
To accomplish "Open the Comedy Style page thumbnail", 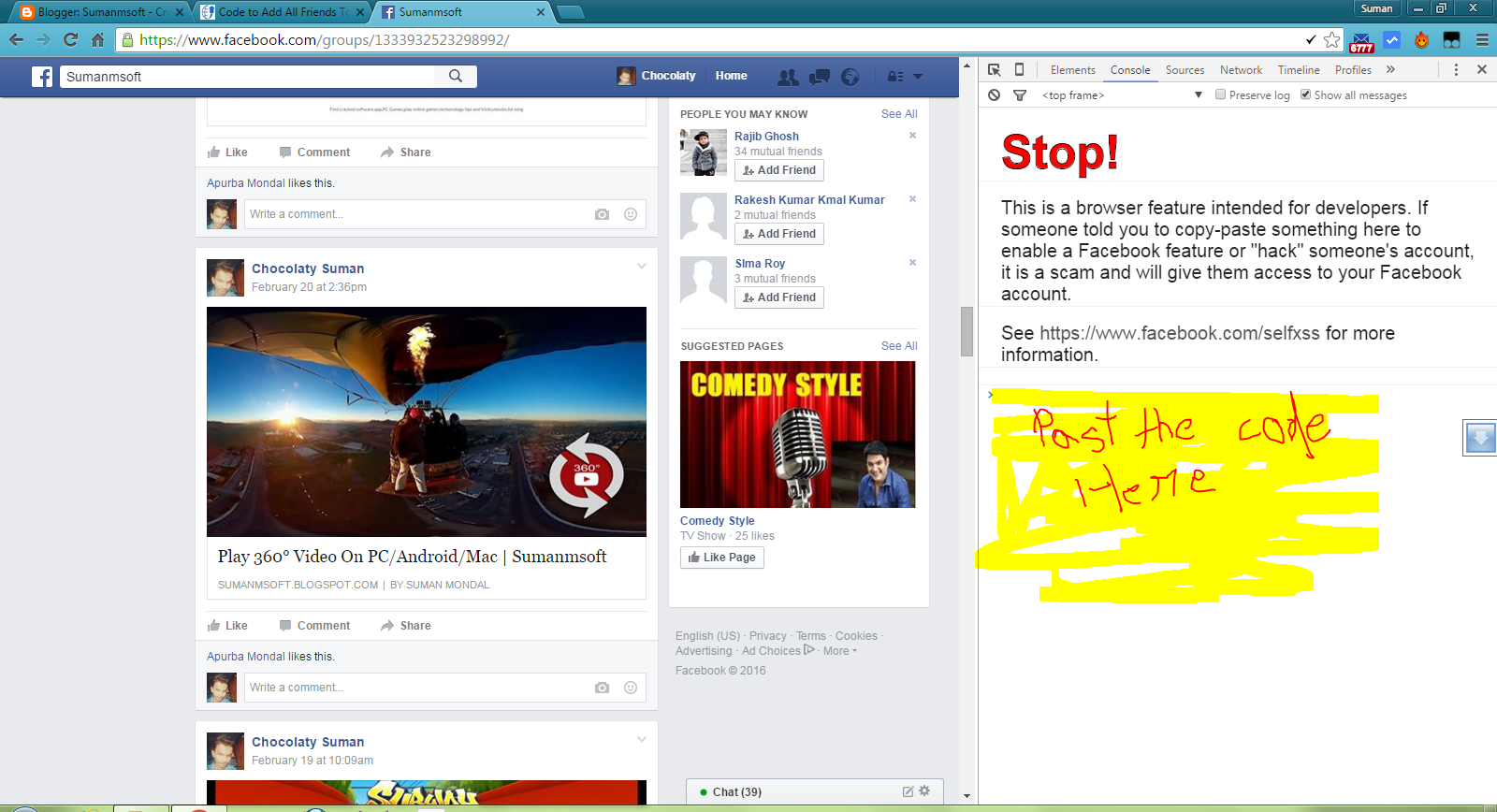I will pos(798,435).
